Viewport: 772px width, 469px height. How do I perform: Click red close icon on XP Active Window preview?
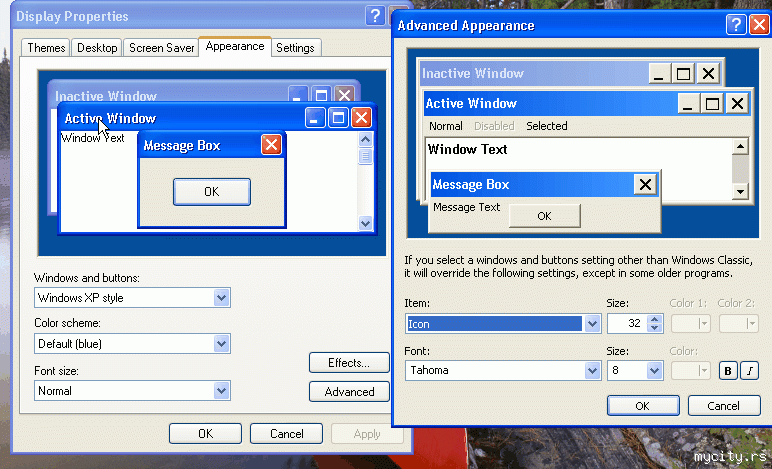pyautogui.click(x=361, y=118)
